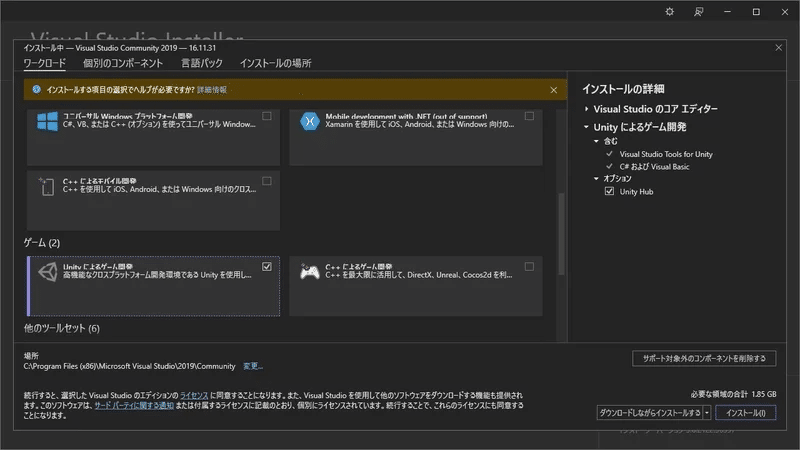This screenshot has width=800, height=450.
Task: Uncheck Unity game development workload
Action: click(x=266, y=266)
